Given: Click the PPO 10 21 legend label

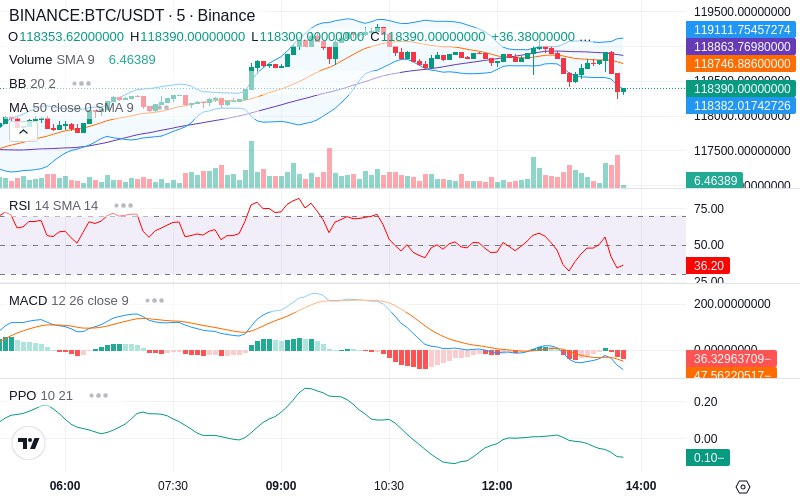Looking at the screenshot, I should [41, 395].
